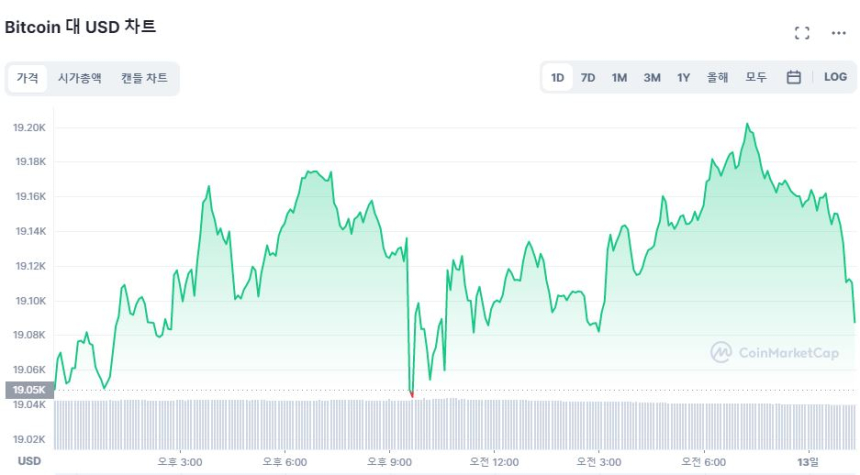This screenshot has width=860, height=475.
Task: Switch to the 캔들 차트 tab
Action: (x=144, y=78)
